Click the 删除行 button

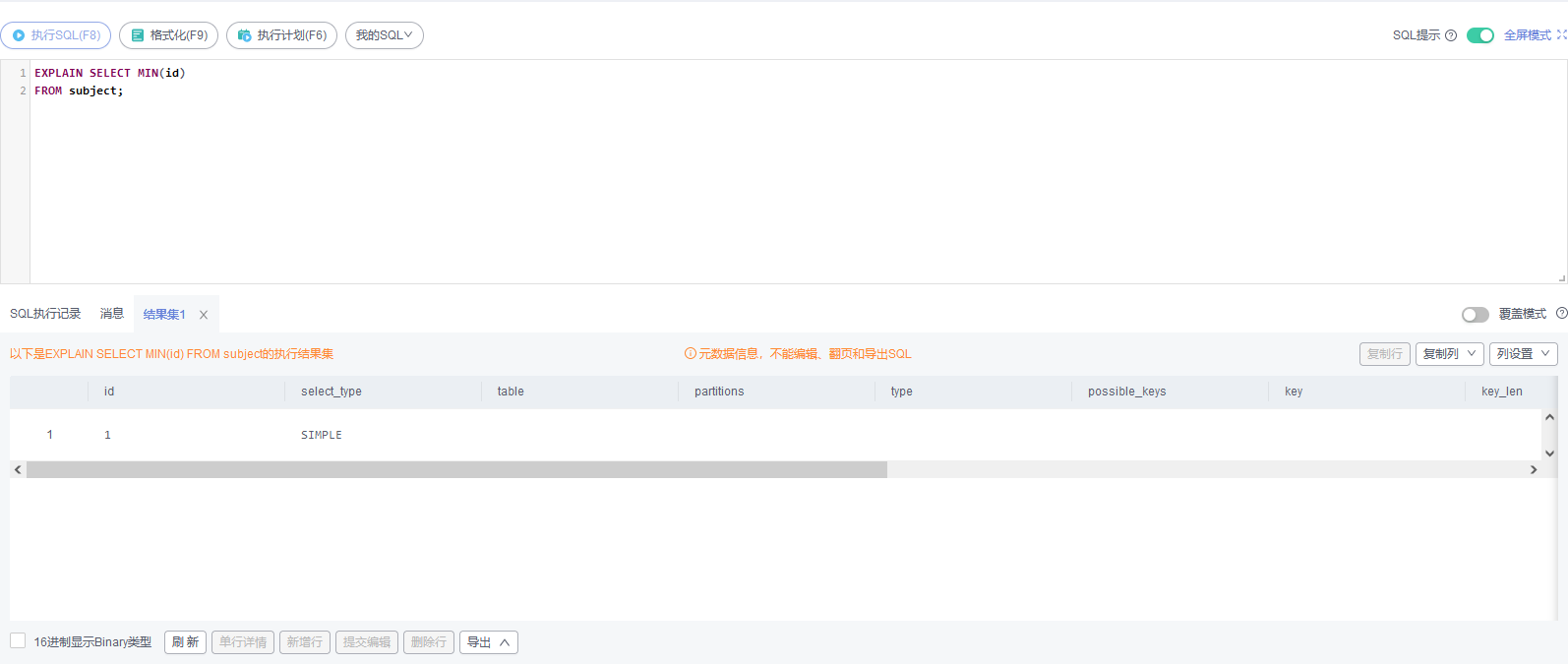click(x=429, y=642)
